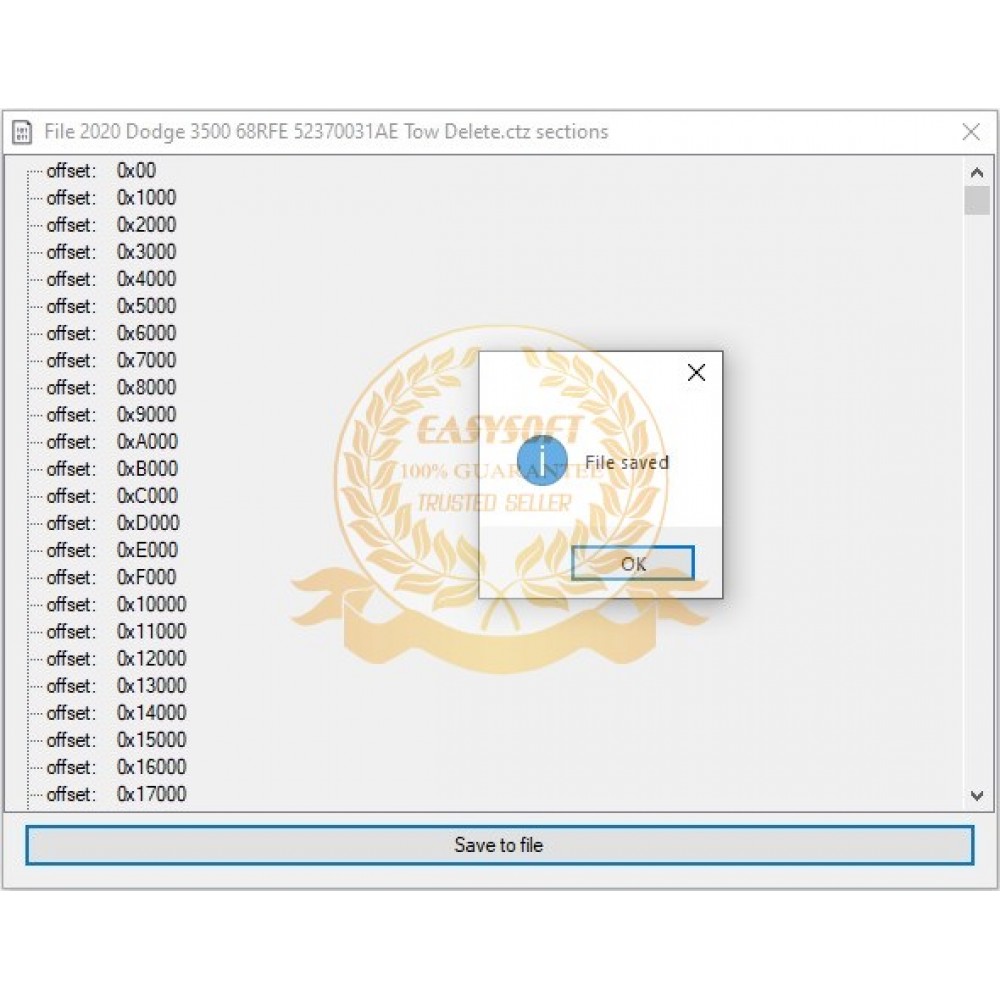Select the offset 0x6000 row

[112, 334]
